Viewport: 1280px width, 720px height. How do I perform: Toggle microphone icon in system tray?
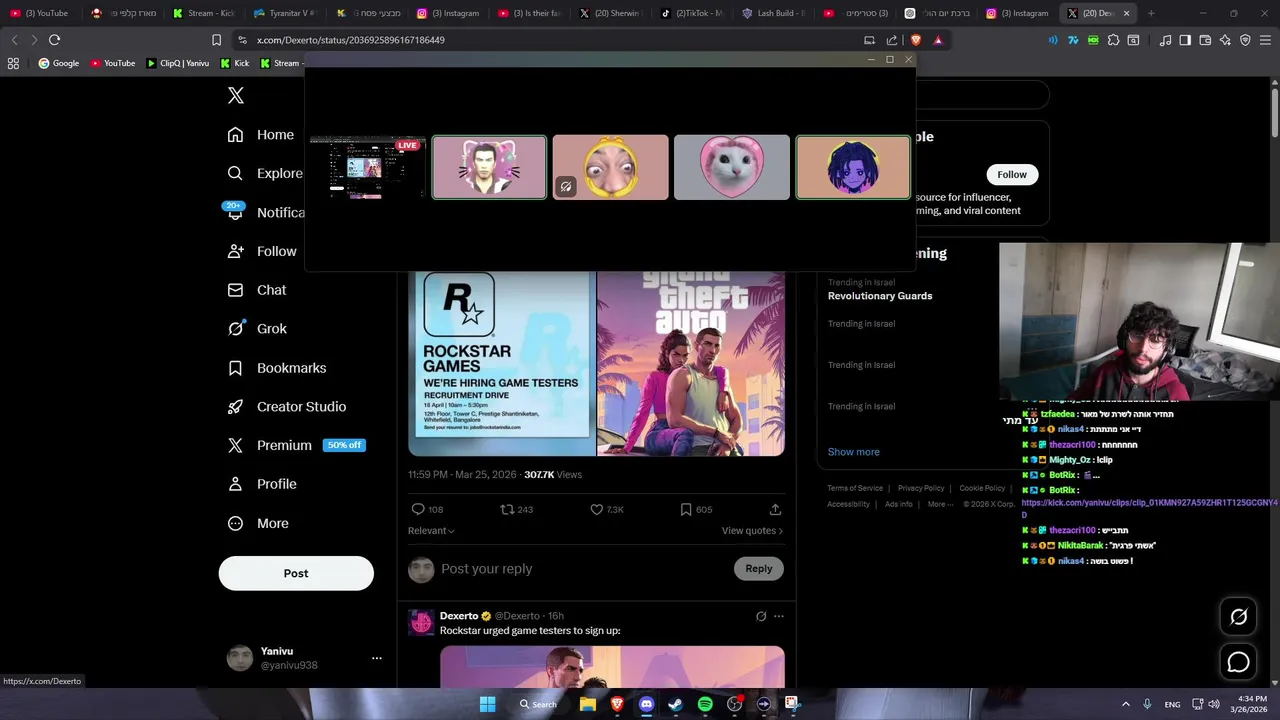click(1147, 704)
